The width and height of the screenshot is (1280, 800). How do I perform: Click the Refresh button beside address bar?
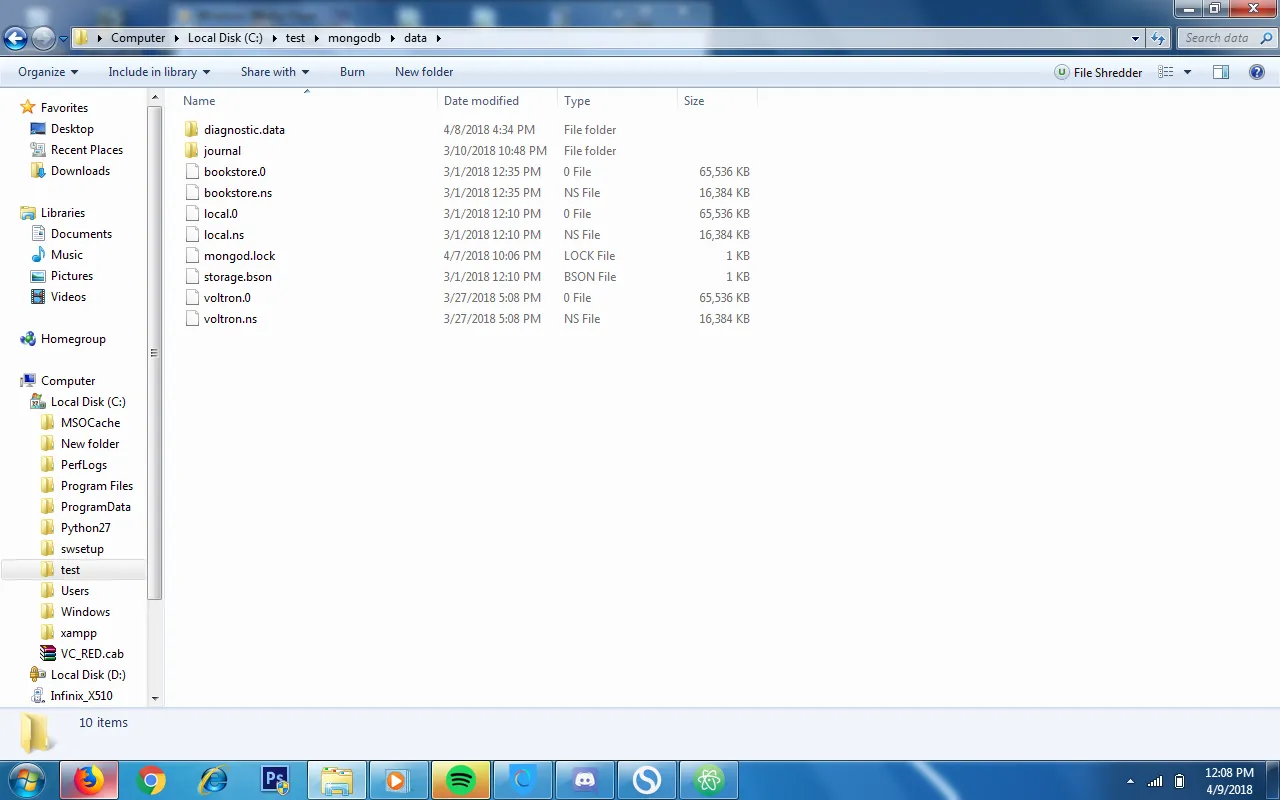[1159, 38]
